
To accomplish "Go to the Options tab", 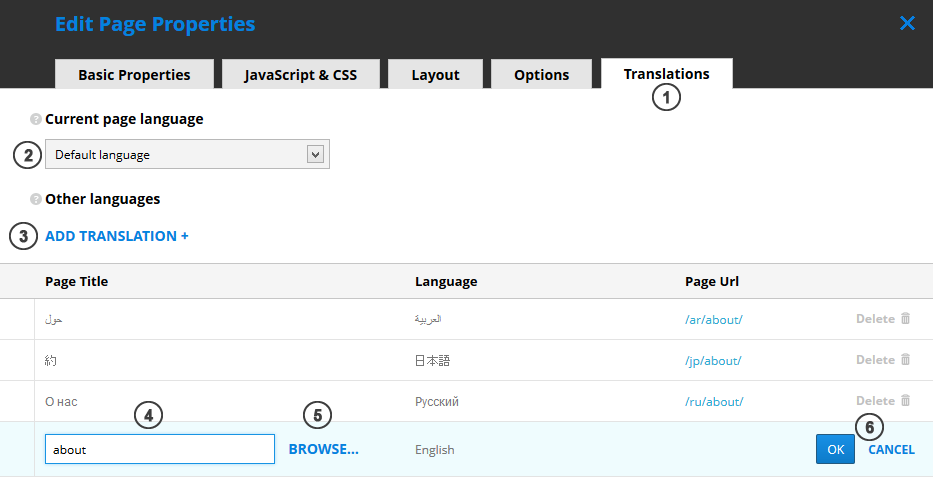I will point(541,74).
